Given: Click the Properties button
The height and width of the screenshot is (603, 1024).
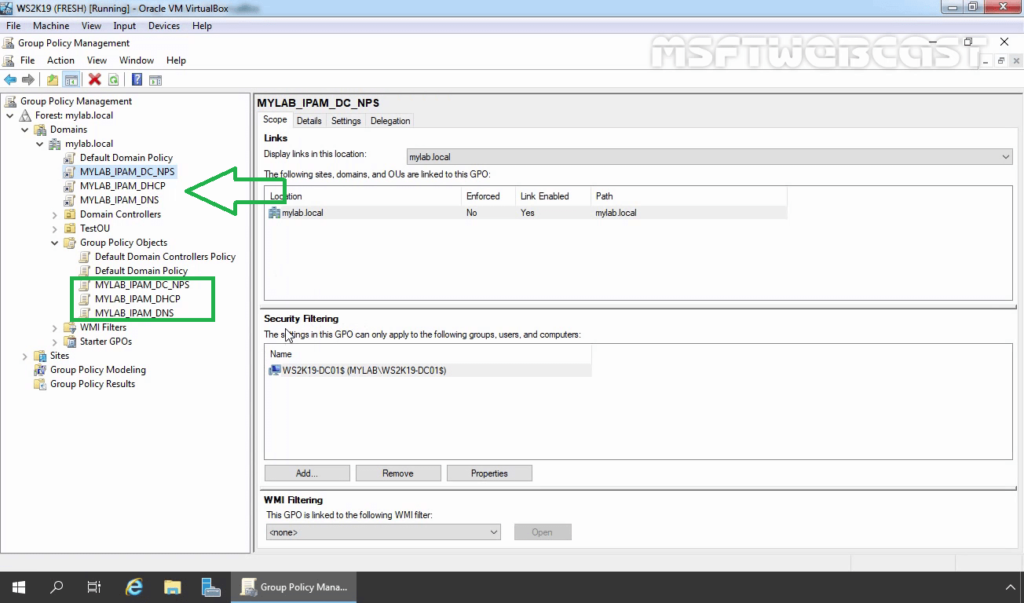Looking at the screenshot, I should pos(489,474).
